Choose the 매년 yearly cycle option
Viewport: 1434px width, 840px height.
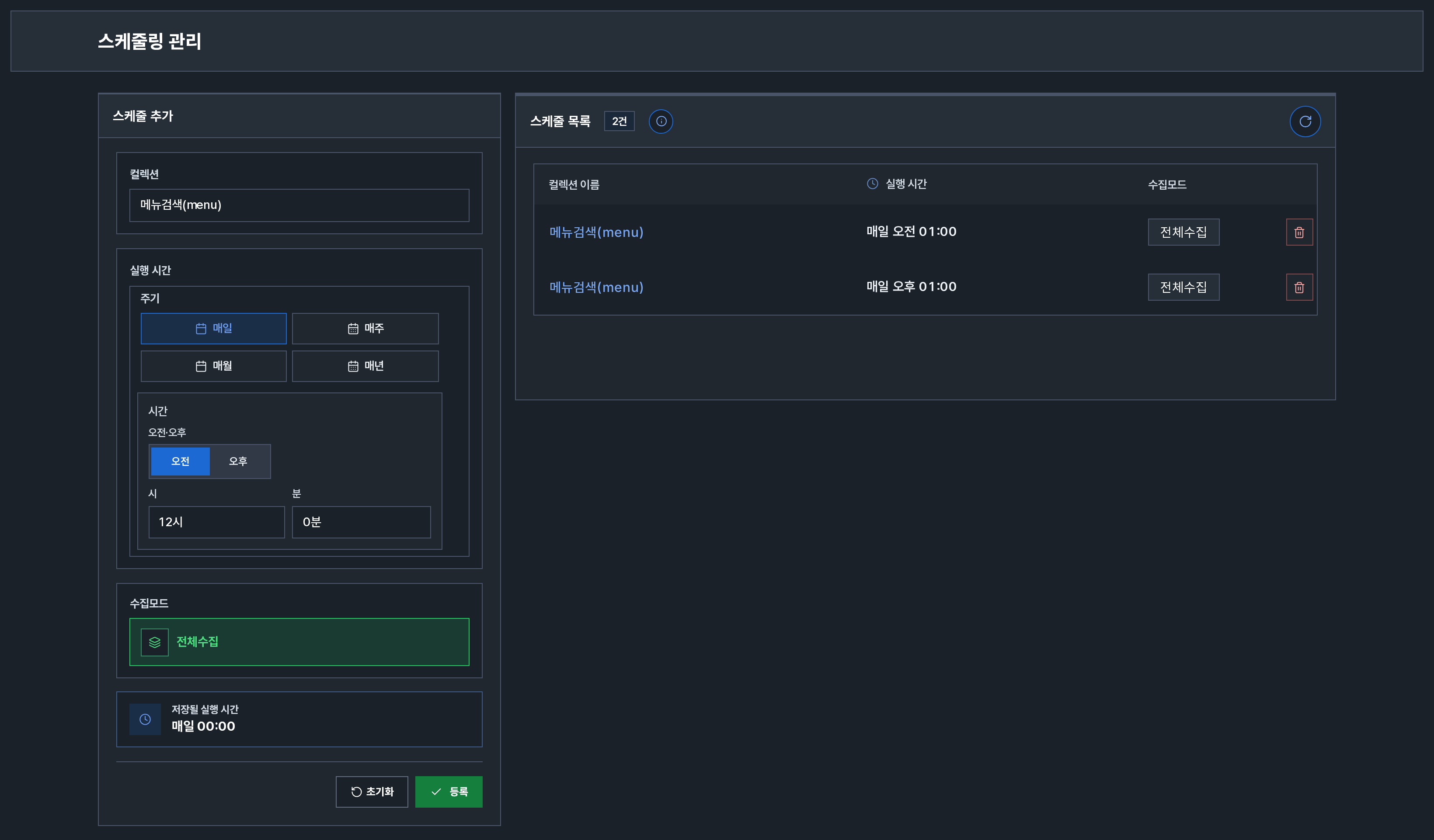(x=365, y=366)
